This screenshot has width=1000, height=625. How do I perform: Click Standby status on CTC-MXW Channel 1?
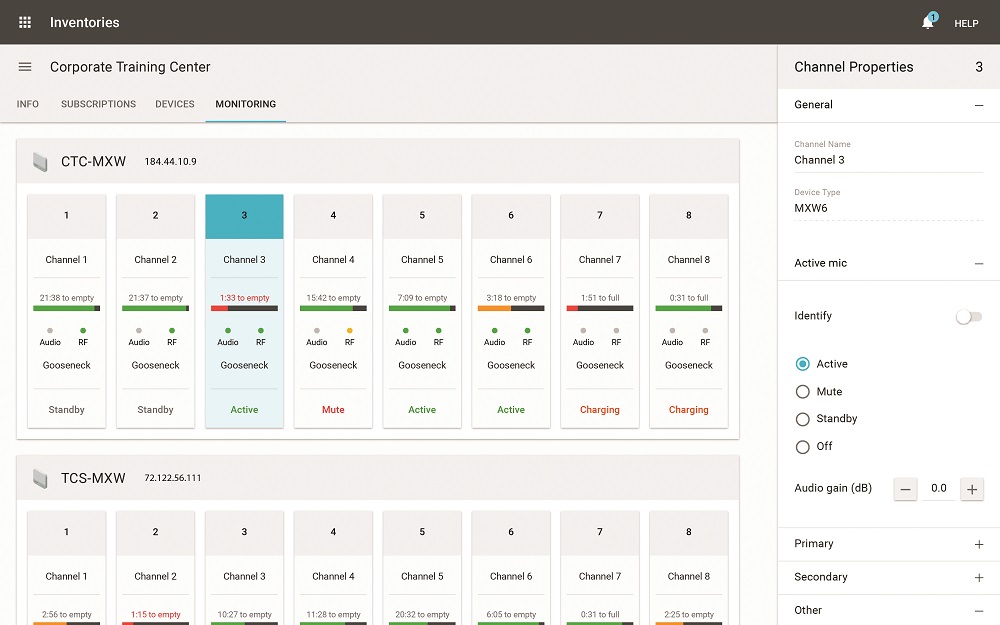pos(66,410)
